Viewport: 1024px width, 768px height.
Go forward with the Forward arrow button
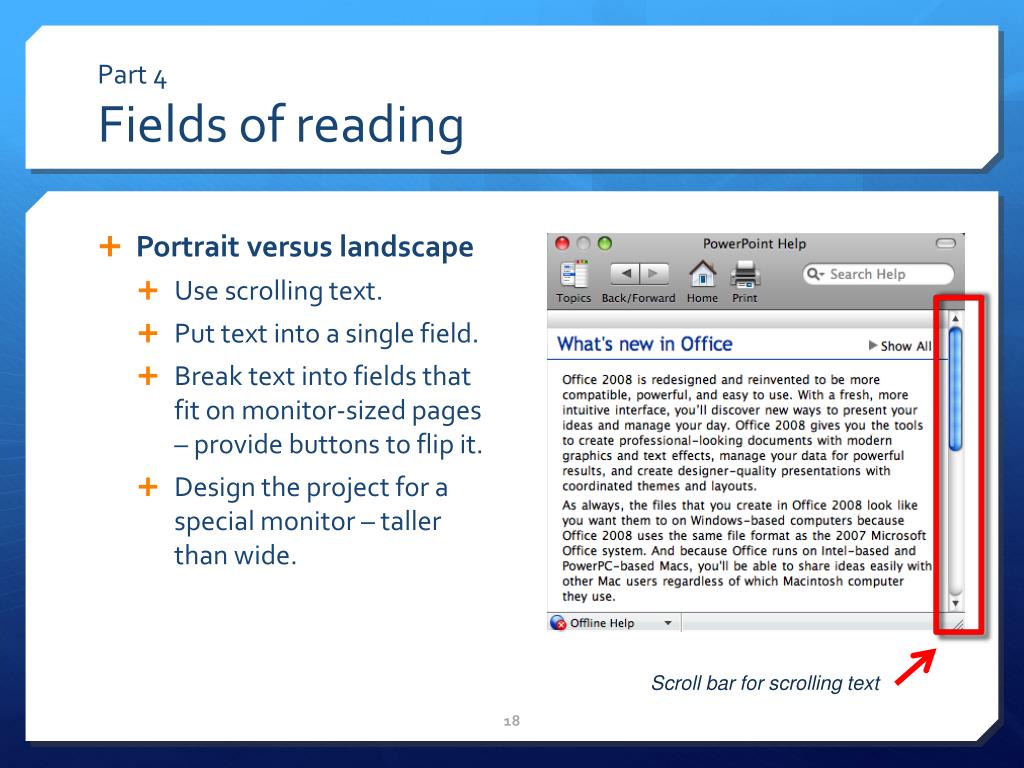(x=654, y=274)
